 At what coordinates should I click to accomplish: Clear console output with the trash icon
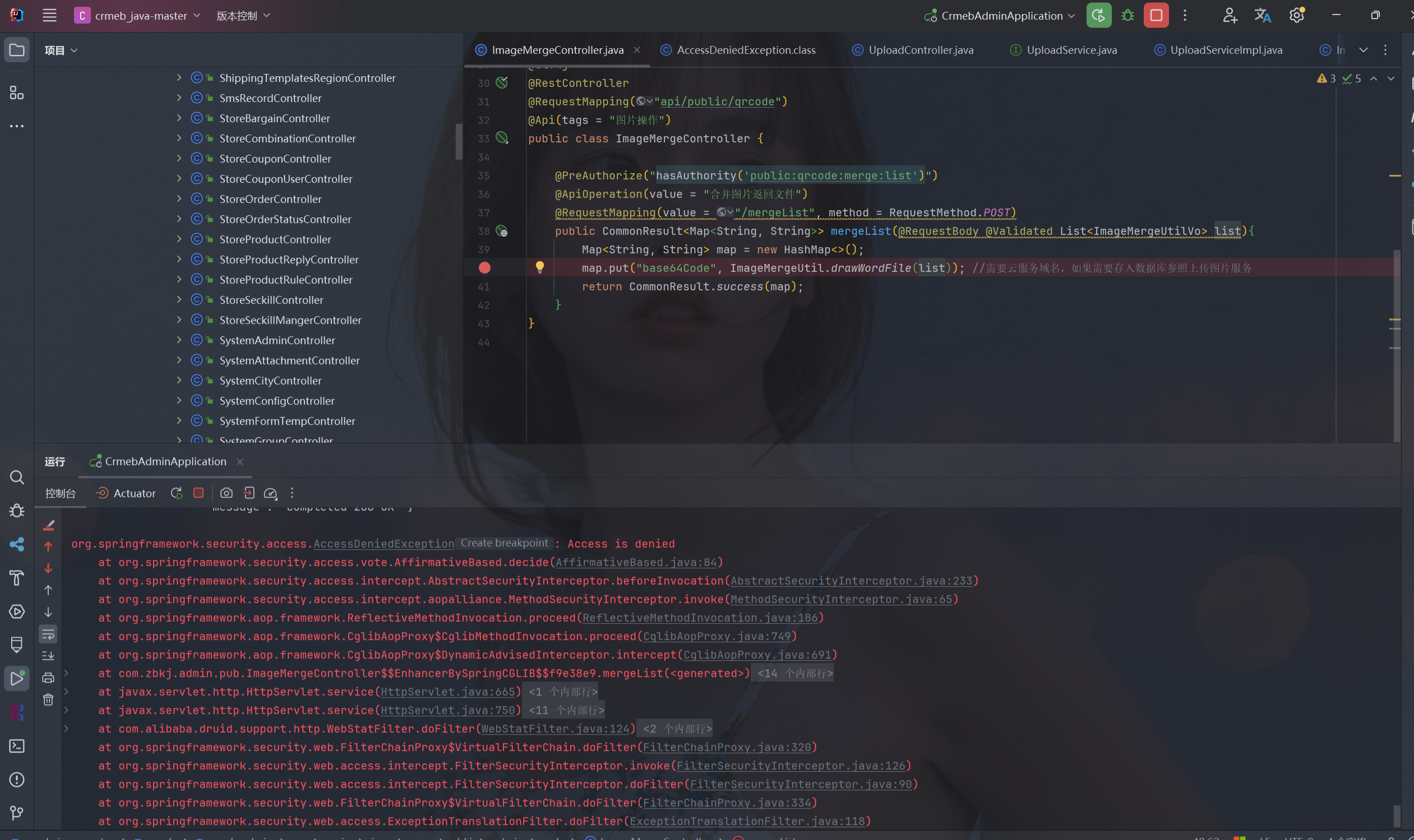click(x=48, y=699)
